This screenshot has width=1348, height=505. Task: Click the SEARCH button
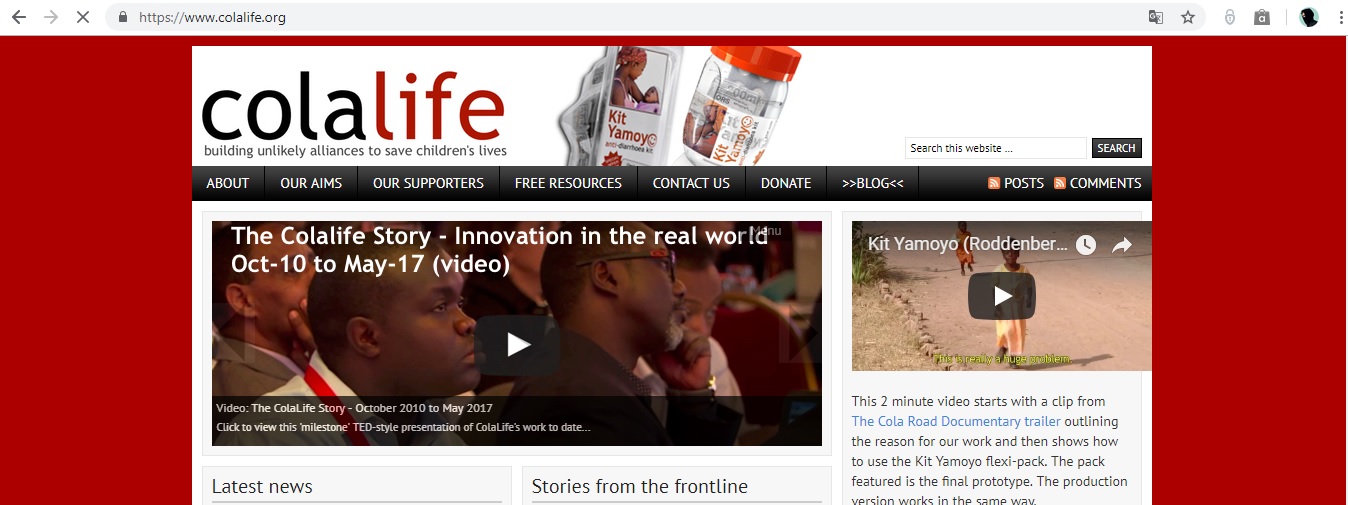tap(1116, 148)
